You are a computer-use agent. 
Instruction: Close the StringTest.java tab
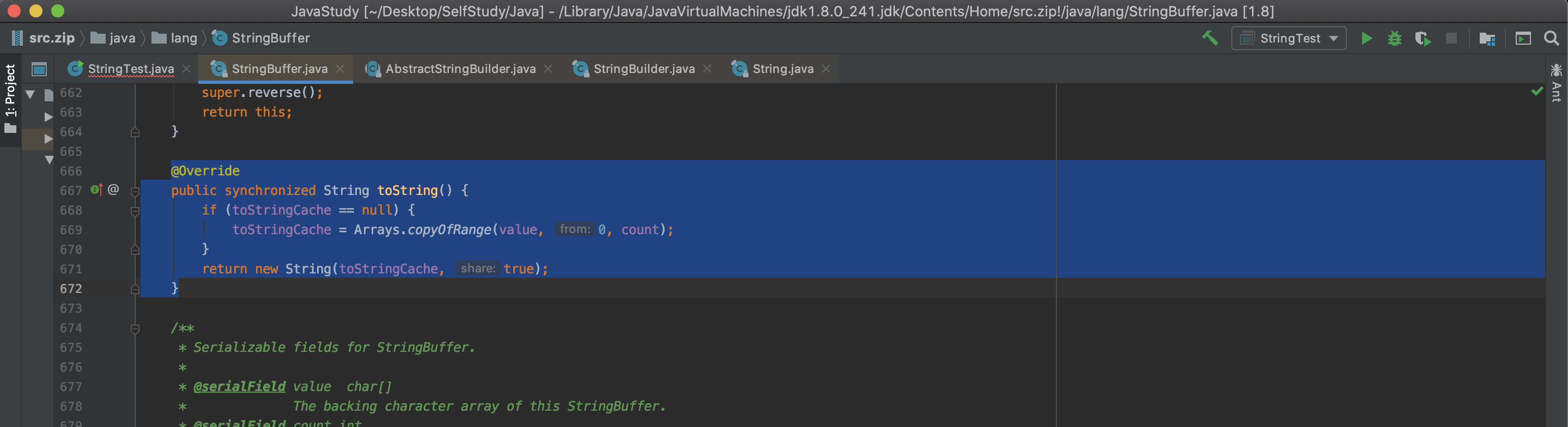(x=186, y=69)
